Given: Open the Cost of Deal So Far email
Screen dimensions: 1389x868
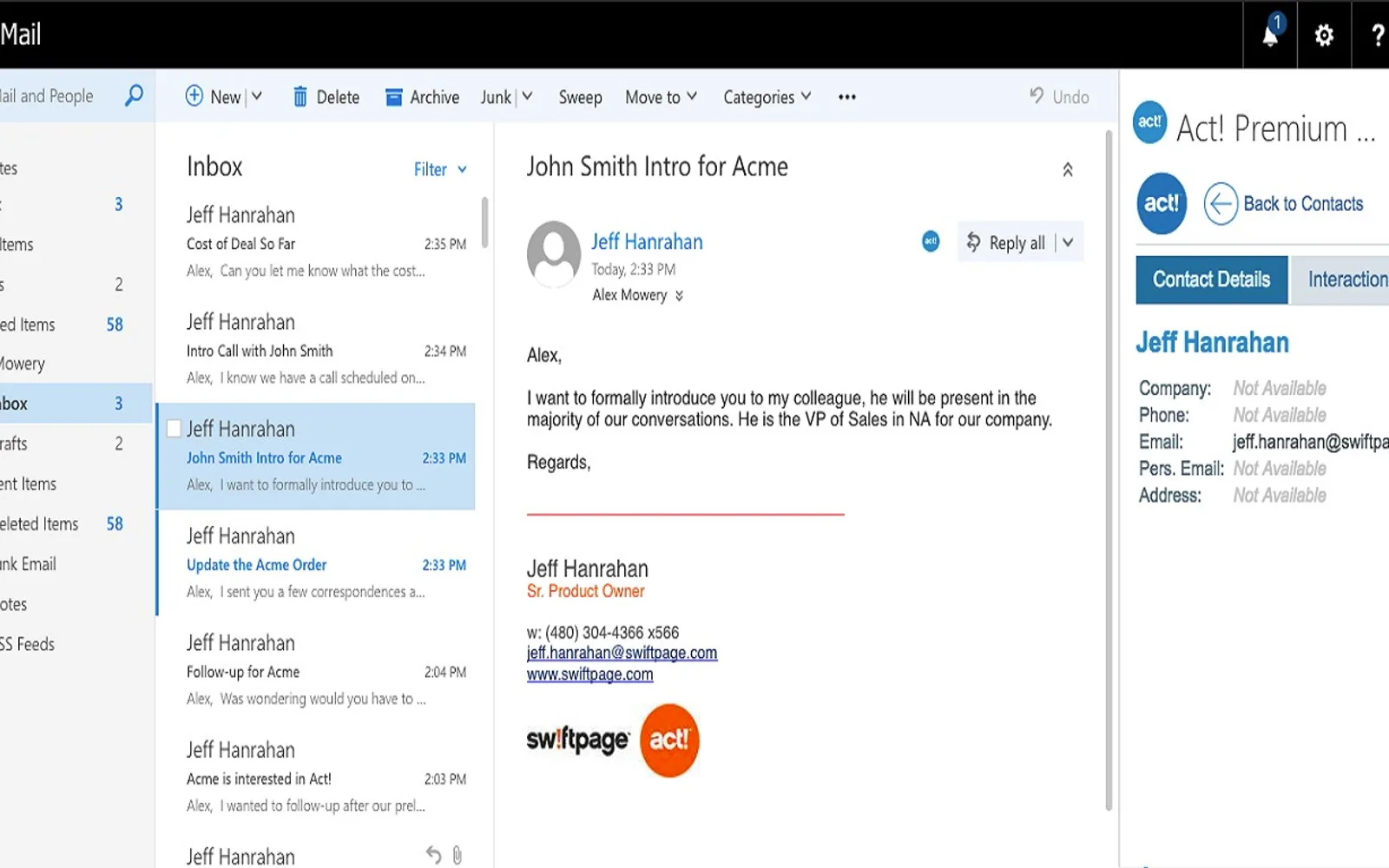Looking at the screenshot, I should [316, 242].
